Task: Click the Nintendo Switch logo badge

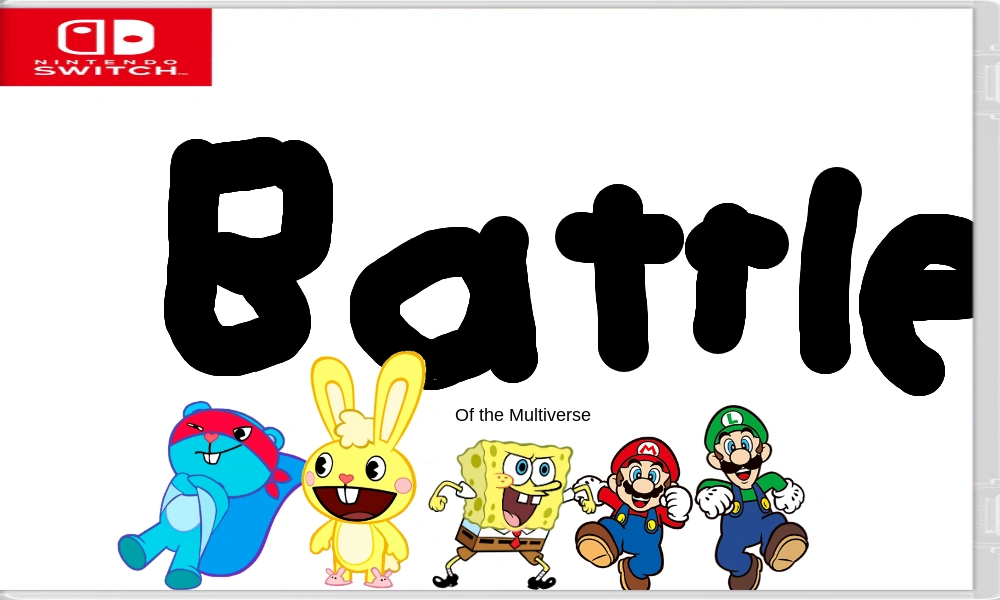Action: 105,47
